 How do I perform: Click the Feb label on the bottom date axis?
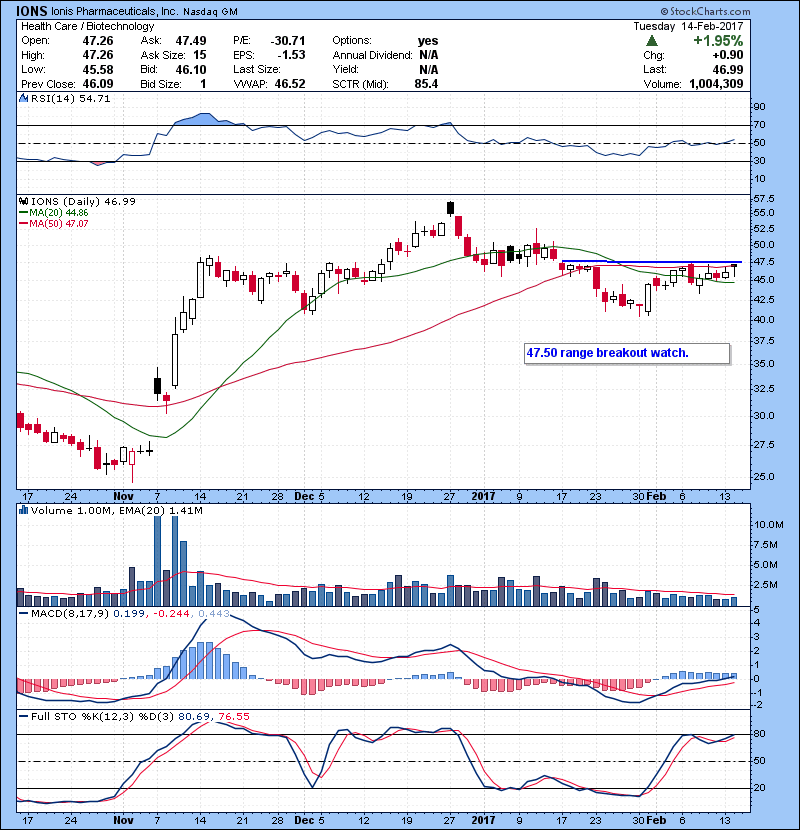(656, 820)
